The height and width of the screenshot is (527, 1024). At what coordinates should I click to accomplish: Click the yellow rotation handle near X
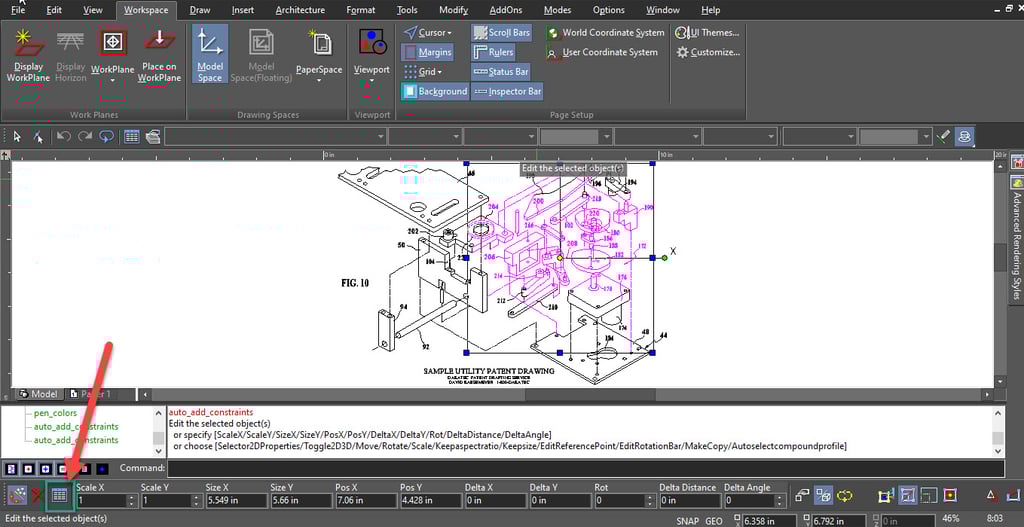click(x=665, y=258)
